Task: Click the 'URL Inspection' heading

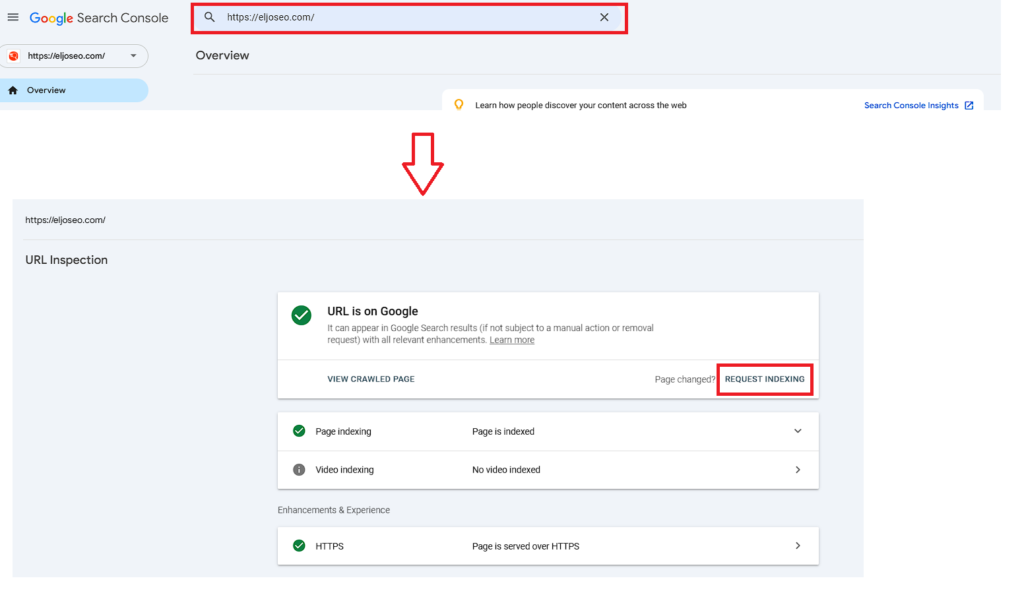Action: [x=67, y=260]
